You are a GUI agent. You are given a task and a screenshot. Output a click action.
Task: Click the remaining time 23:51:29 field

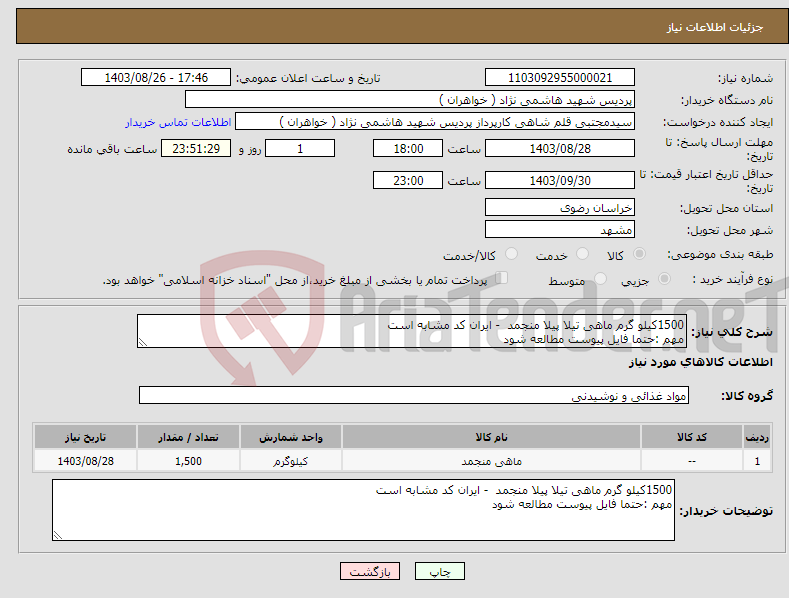(196, 148)
